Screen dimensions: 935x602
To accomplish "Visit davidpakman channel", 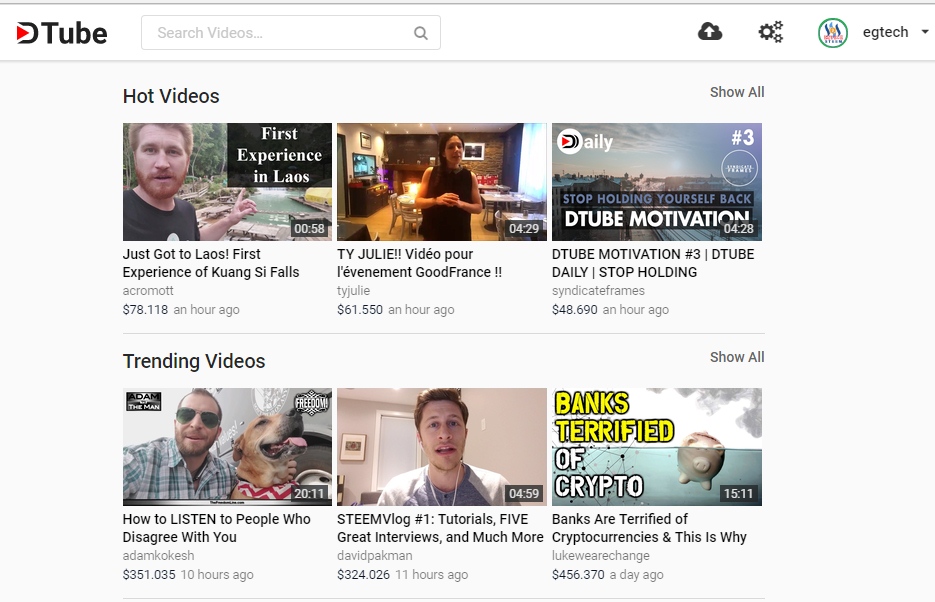I will [x=374, y=556].
